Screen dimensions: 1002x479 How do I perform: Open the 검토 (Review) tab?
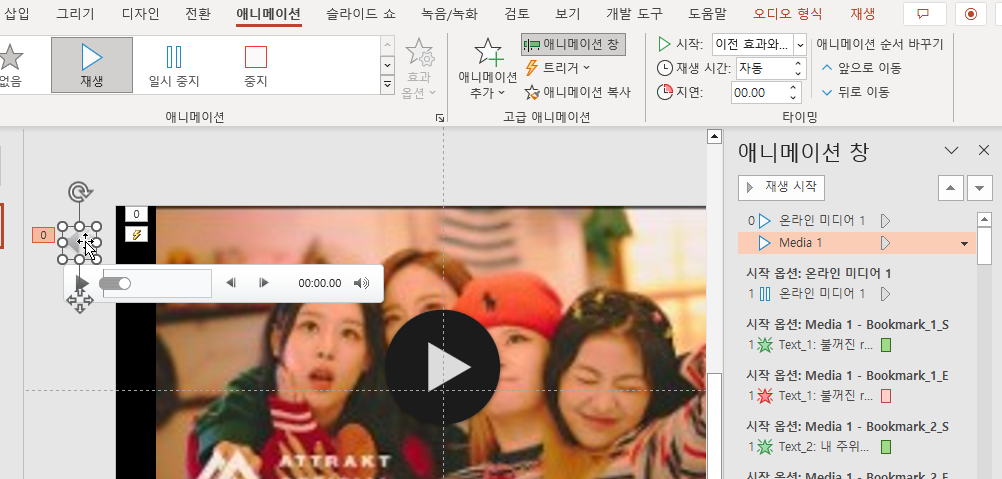pyautogui.click(x=516, y=13)
